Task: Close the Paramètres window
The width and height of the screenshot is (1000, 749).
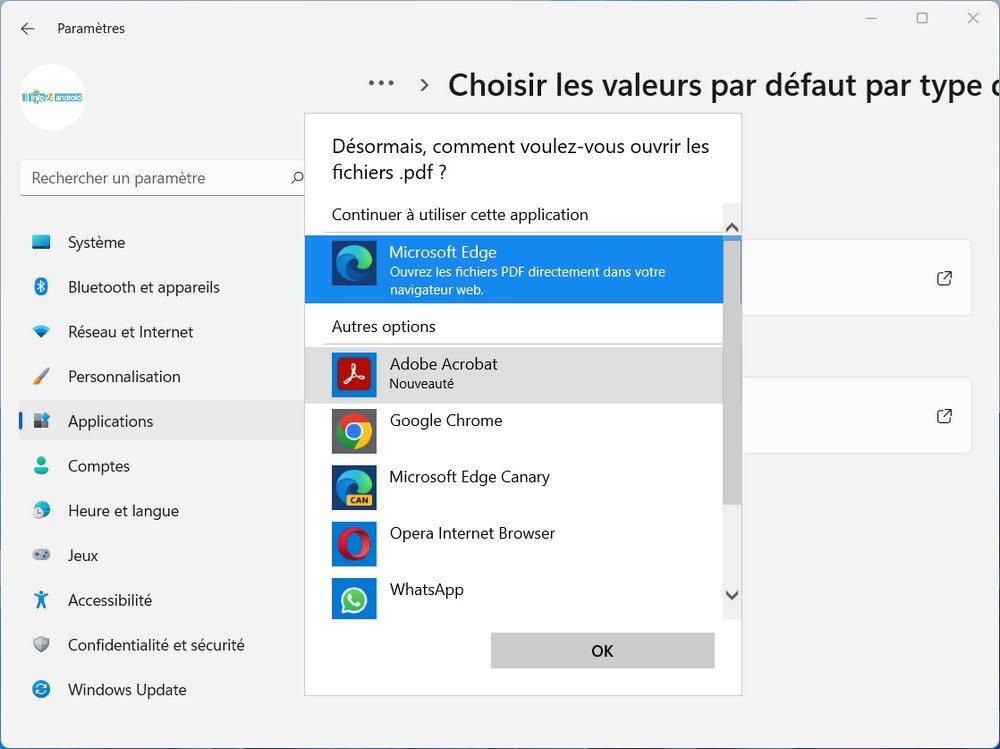Action: (973, 19)
